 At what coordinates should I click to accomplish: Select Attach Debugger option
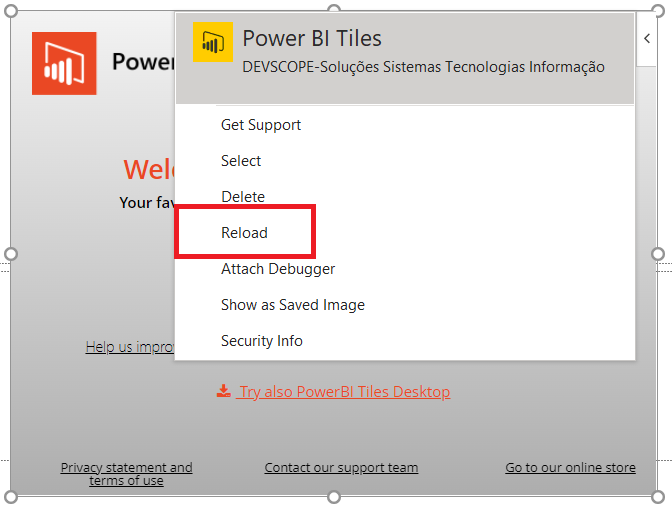(x=278, y=269)
